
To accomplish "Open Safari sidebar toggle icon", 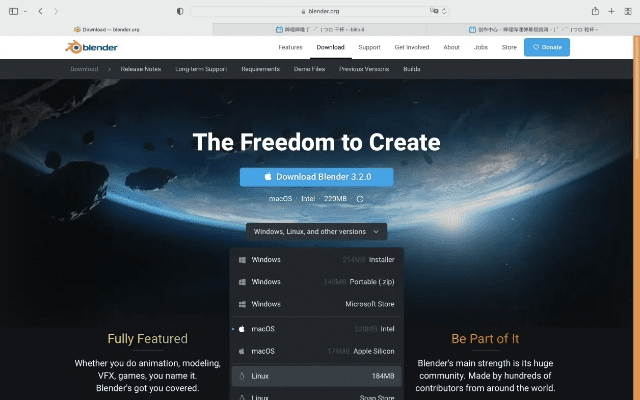I will [x=13, y=11].
